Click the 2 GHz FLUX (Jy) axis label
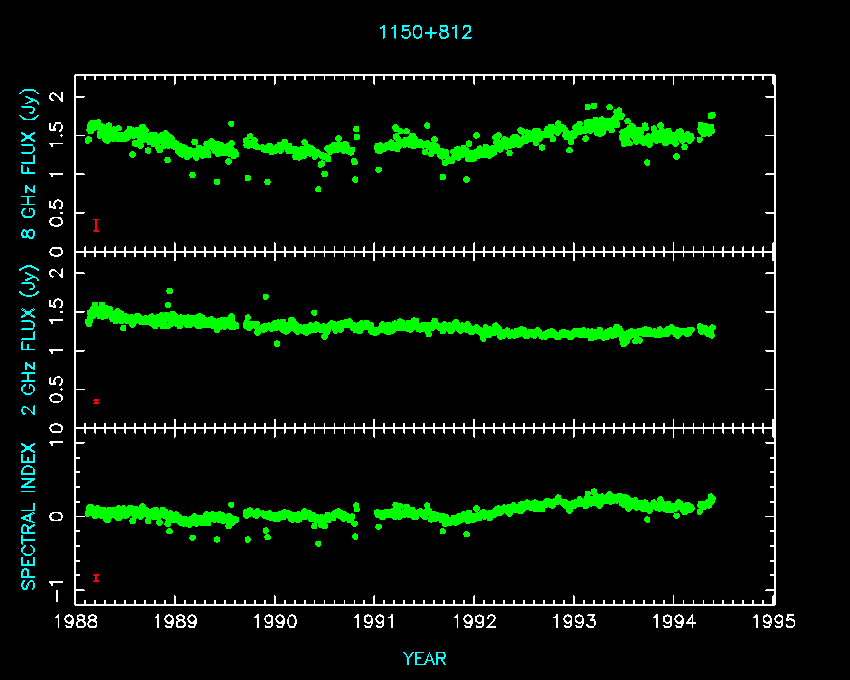 (x=29, y=340)
